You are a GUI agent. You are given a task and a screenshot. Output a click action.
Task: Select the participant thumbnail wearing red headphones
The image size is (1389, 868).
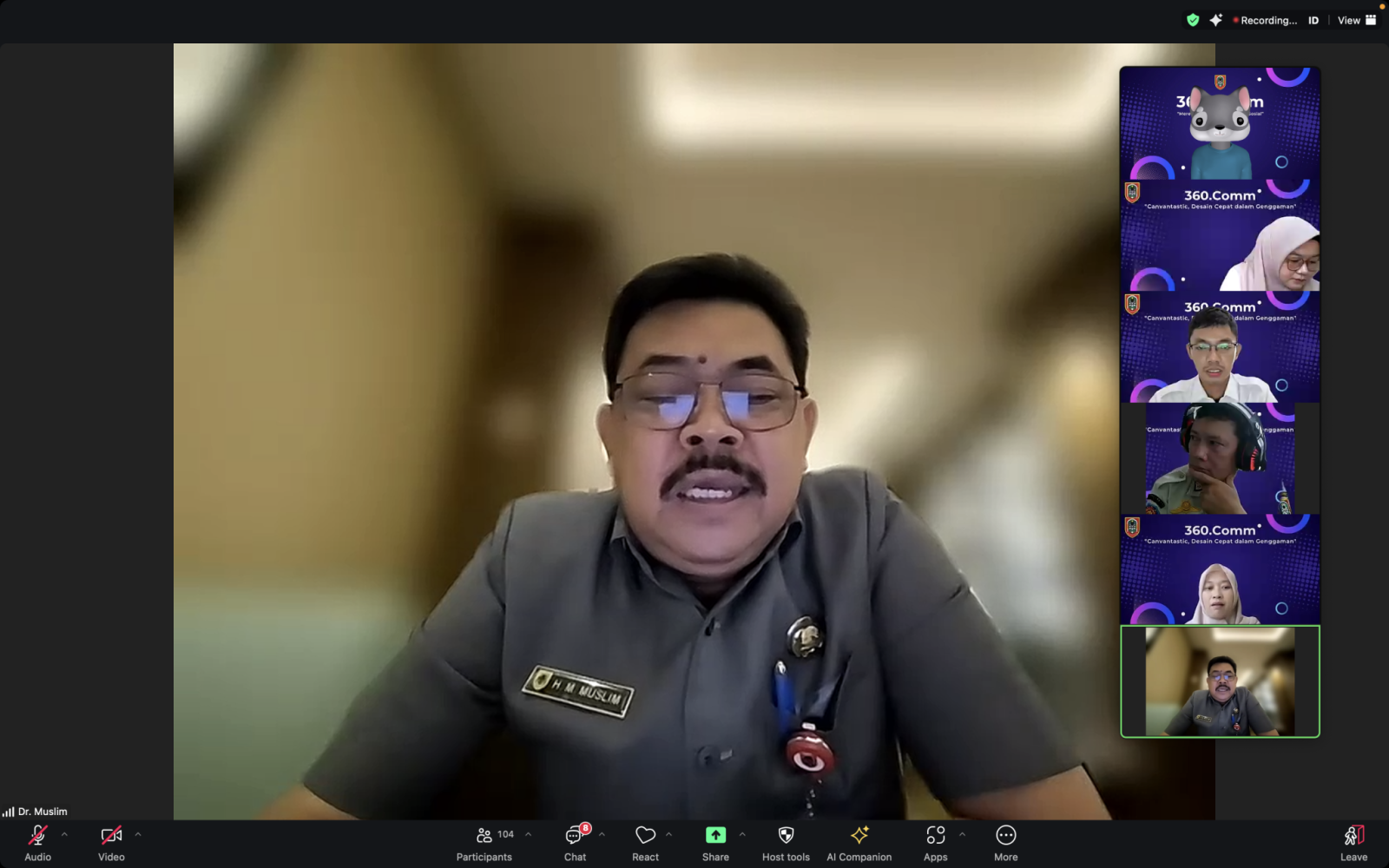coord(1220,458)
